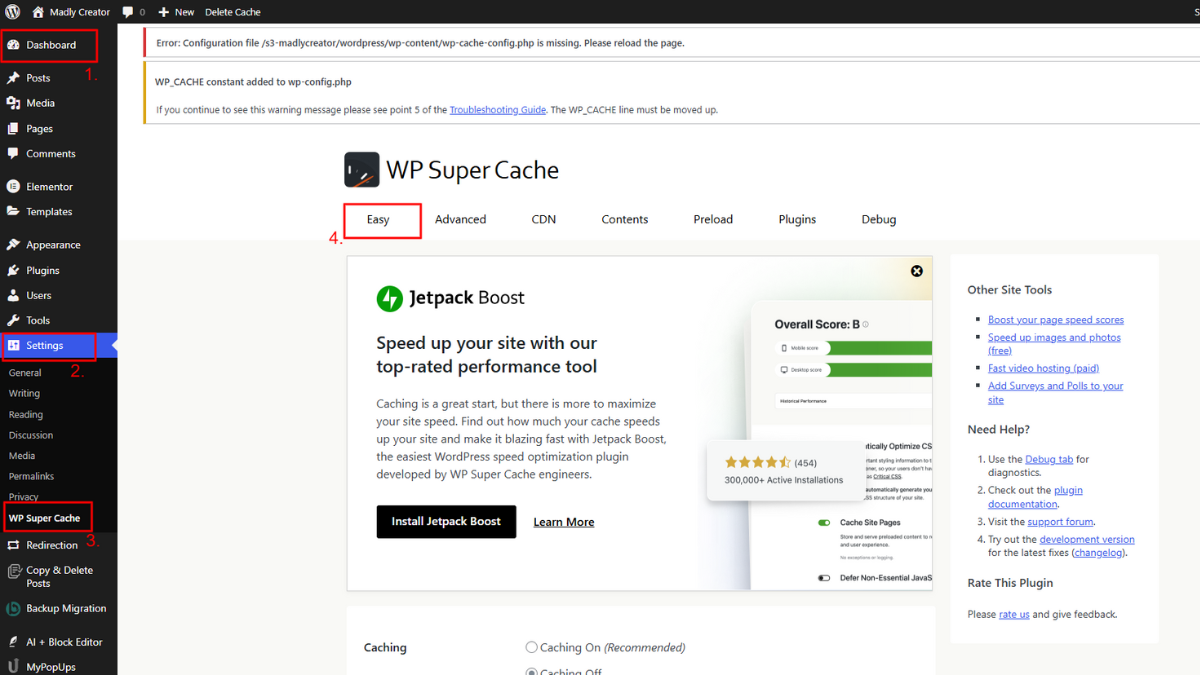The image size is (1200, 675).
Task: Switch to the Advanced tab
Action: coord(460,219)
